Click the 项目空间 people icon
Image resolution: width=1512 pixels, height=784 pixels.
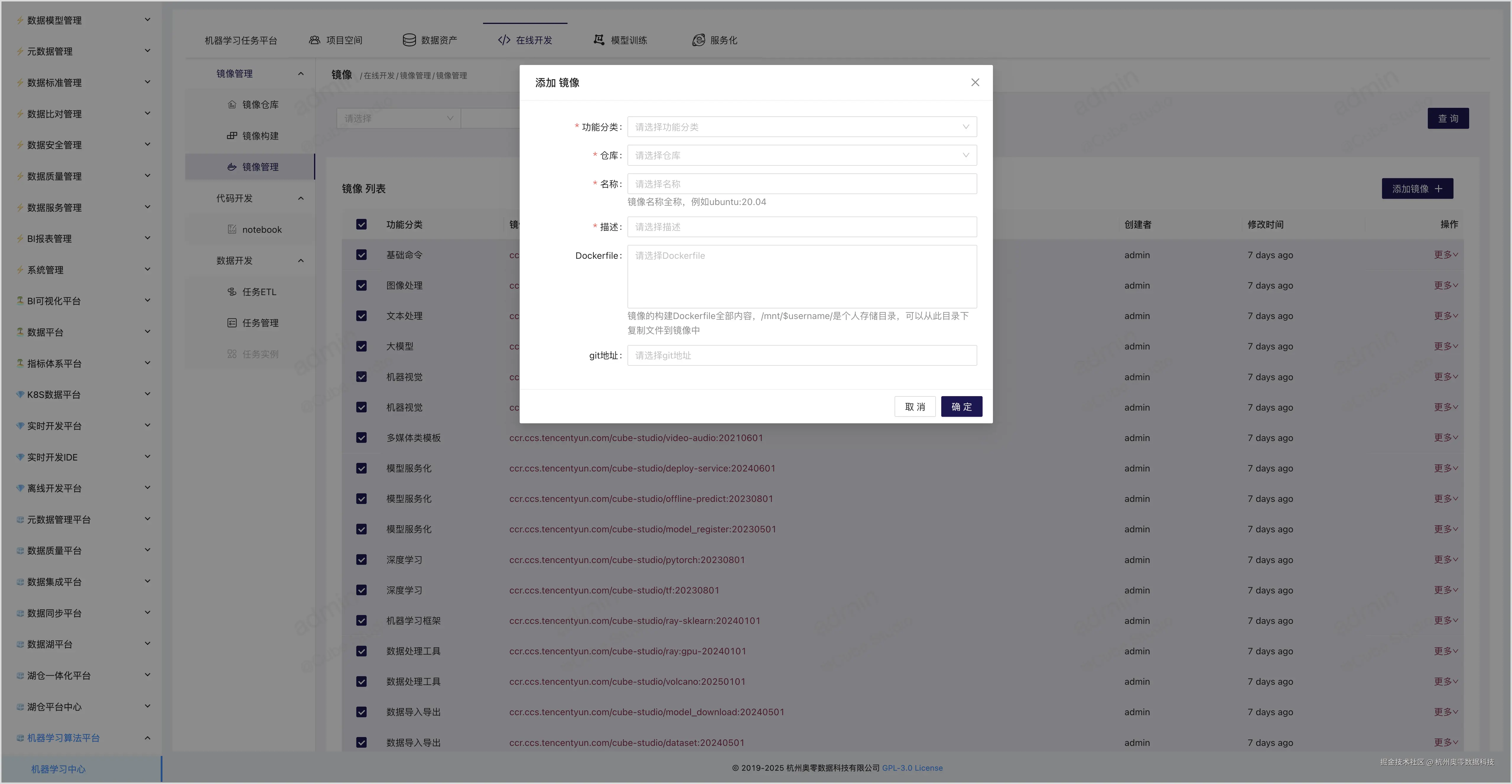(x=315, y=39)
